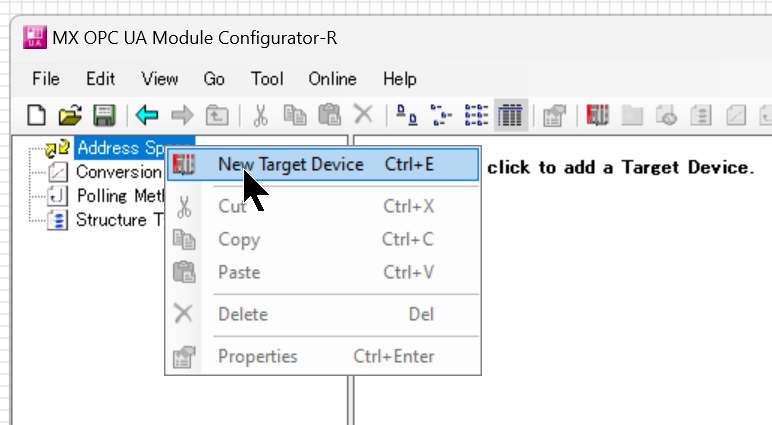Open the Go menu

tap(214, 79)
